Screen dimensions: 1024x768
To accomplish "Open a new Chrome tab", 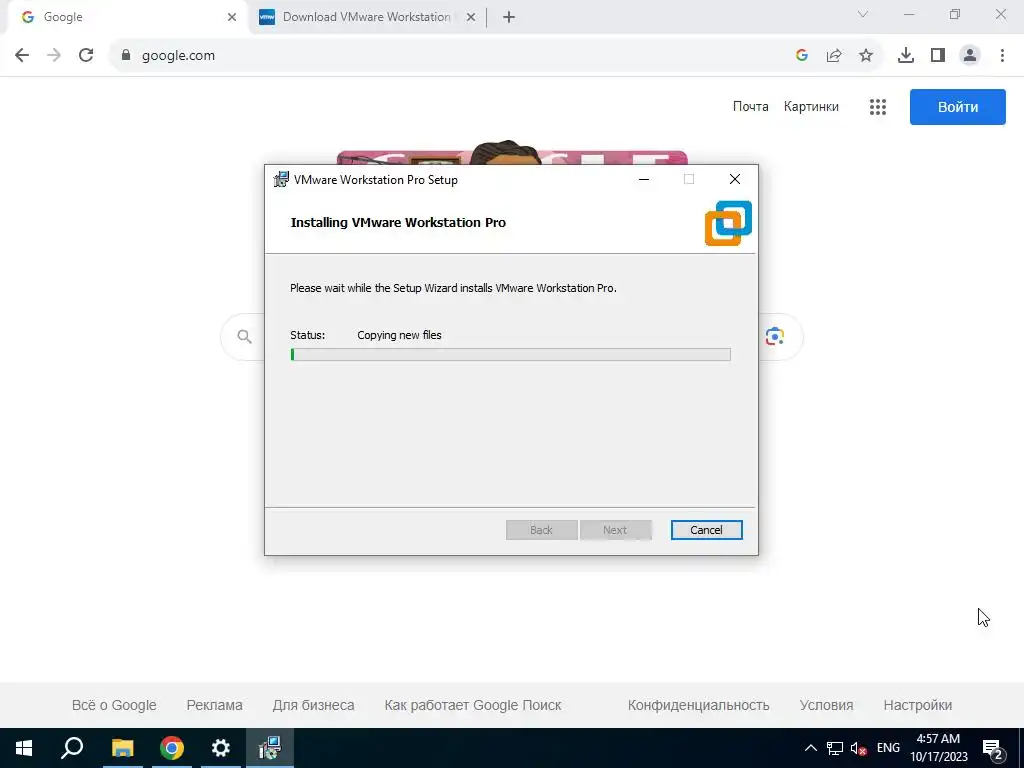I will pyautogui.click(x=509, y=18).
